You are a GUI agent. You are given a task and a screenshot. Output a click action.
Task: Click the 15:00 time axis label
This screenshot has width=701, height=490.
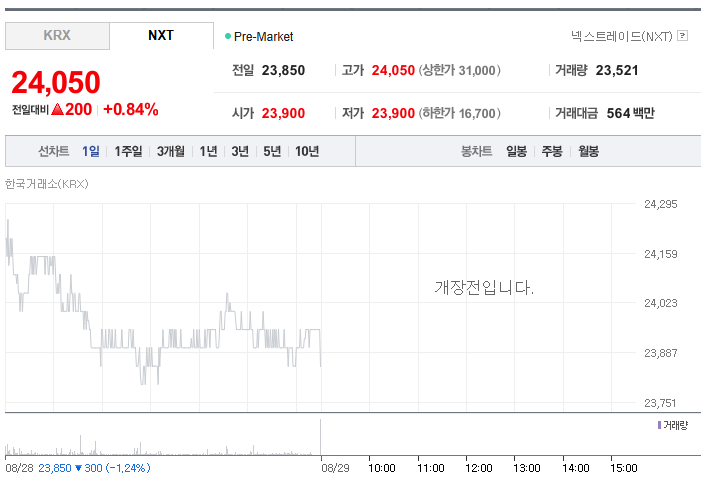pyautogui.click(x=624, y=468)
